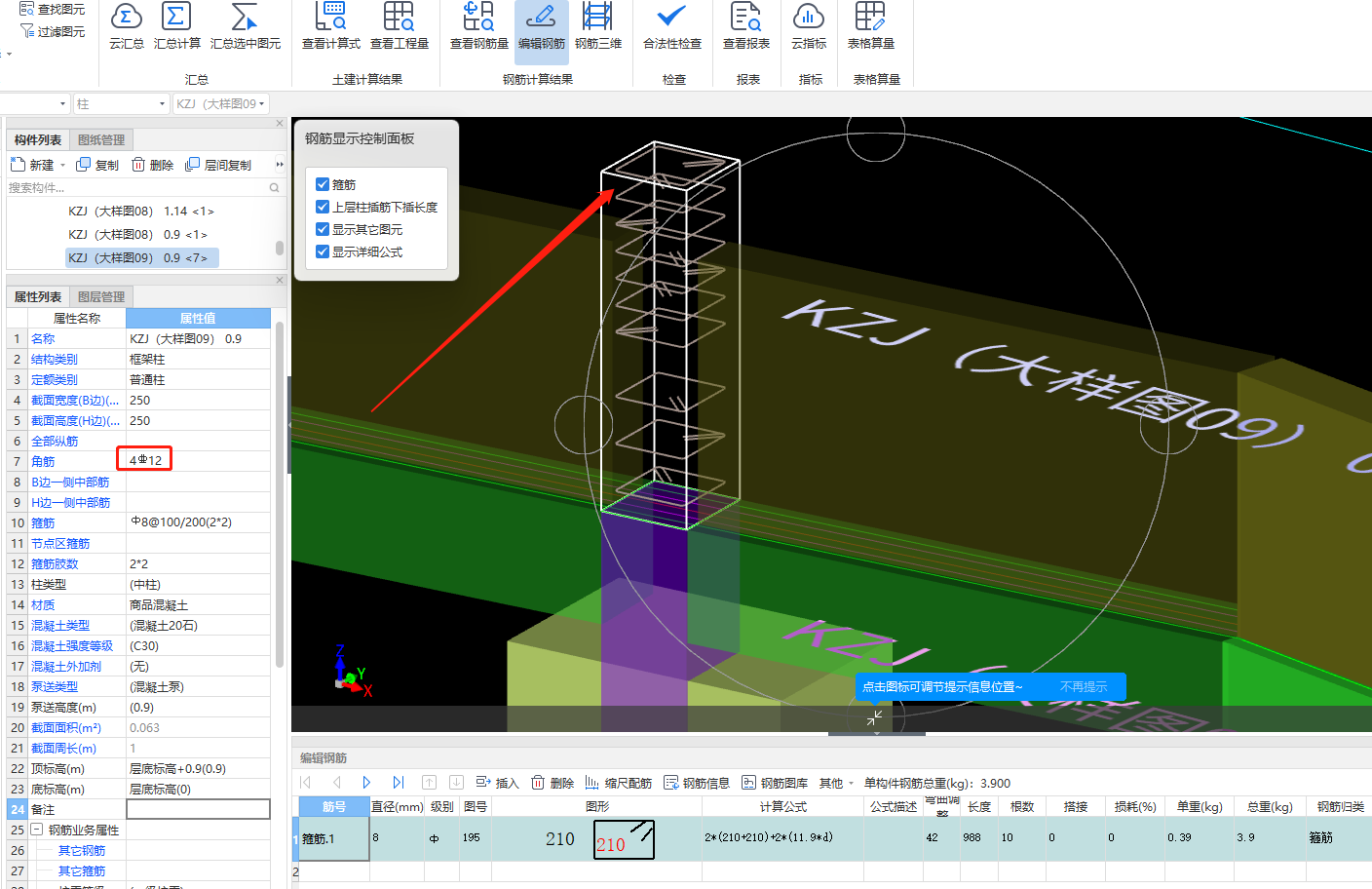Open 查看计算式 tool

(x=331, y=26)
